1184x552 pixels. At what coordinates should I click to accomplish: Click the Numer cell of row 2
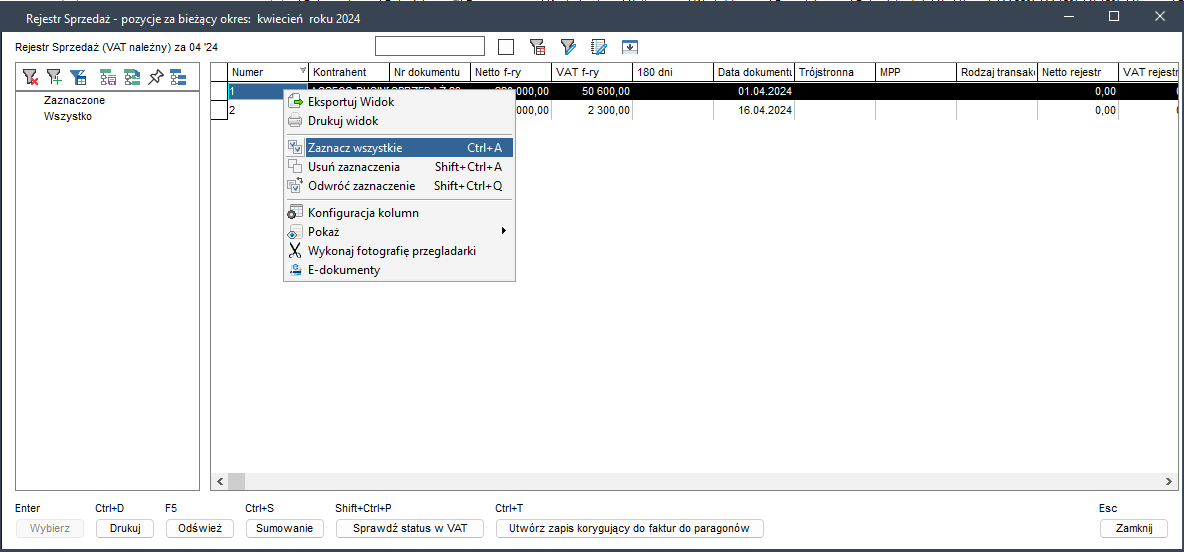click(x=255, y=110)
